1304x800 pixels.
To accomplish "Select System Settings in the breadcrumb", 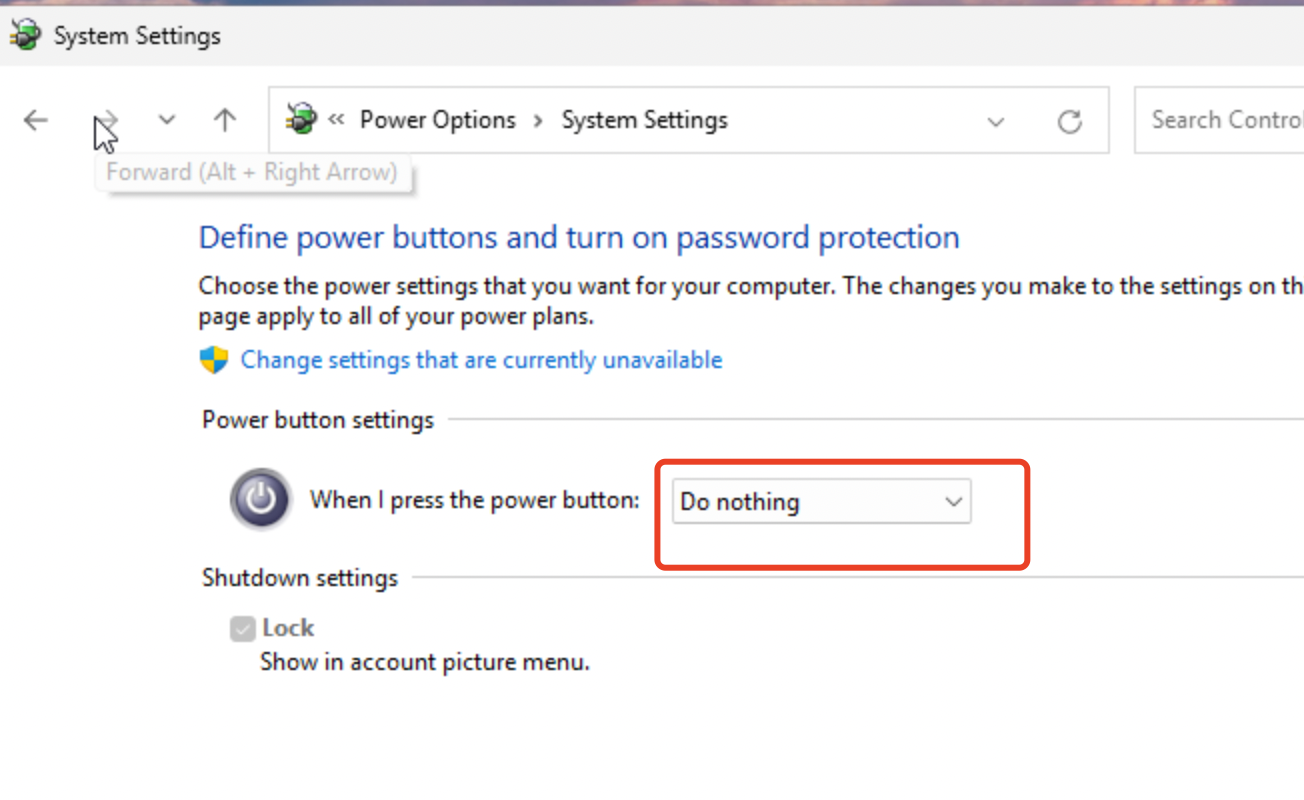I will (644, 120).
